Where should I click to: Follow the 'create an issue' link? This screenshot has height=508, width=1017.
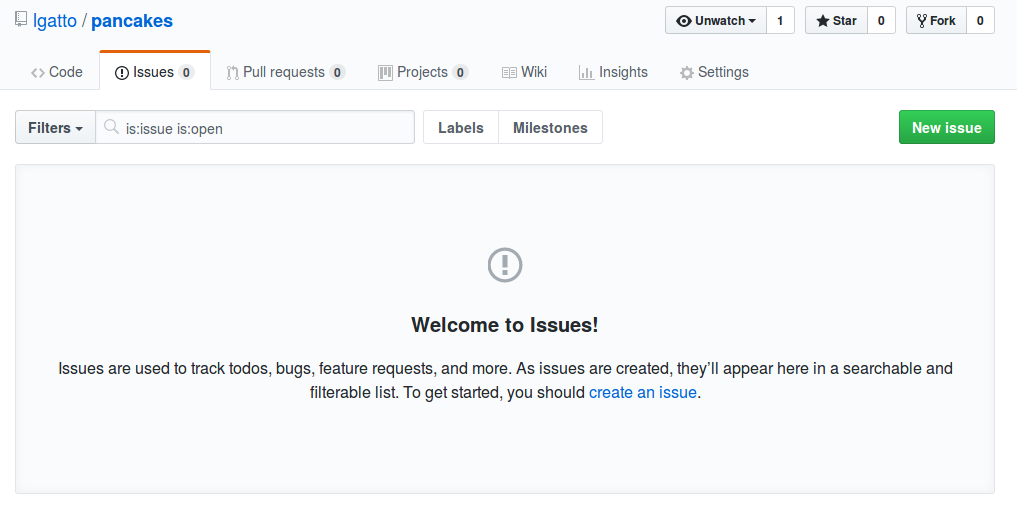pos(642,393)
